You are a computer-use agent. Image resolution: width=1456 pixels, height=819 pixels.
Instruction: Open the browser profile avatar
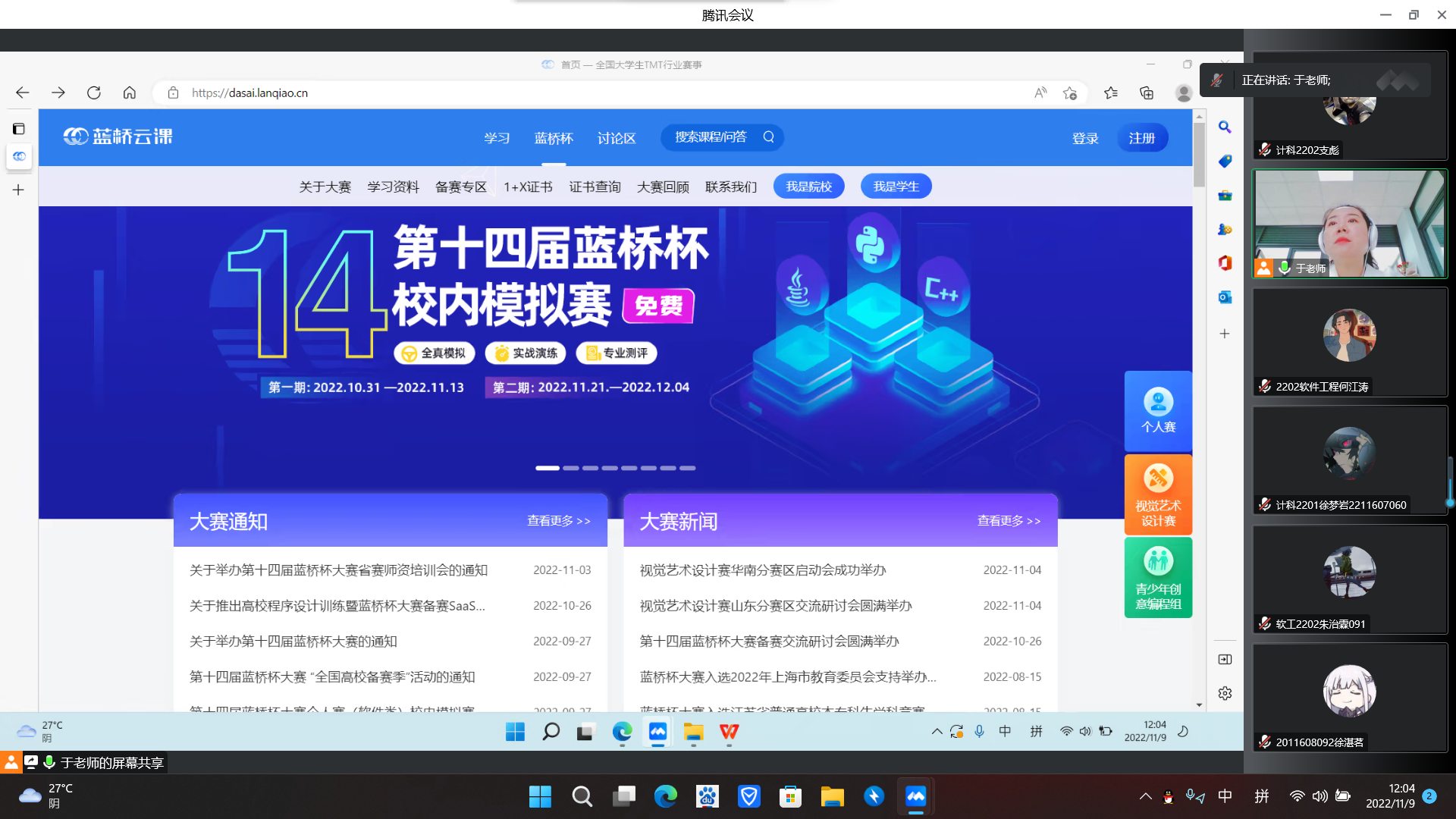pos(1183,93)
